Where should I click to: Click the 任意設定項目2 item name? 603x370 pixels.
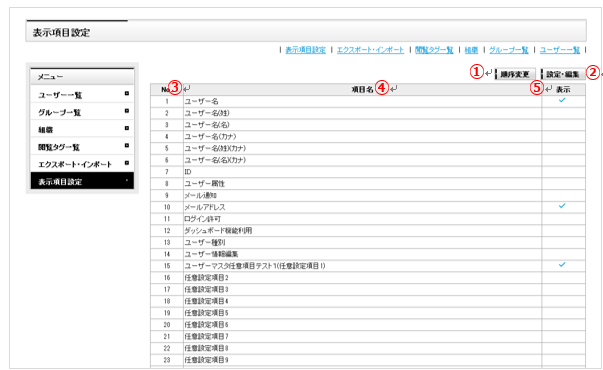tap(207, 278)
